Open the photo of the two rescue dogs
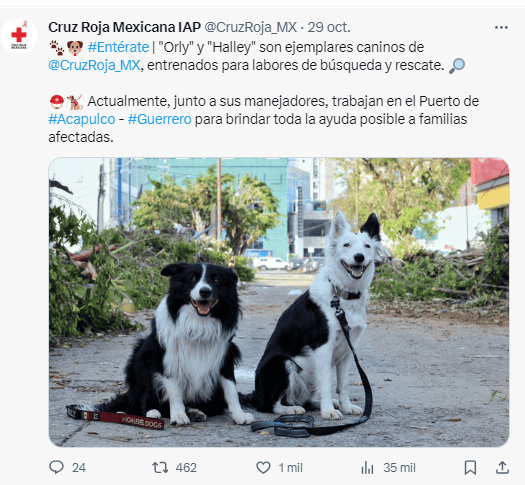525x485 pixels. 279,302
